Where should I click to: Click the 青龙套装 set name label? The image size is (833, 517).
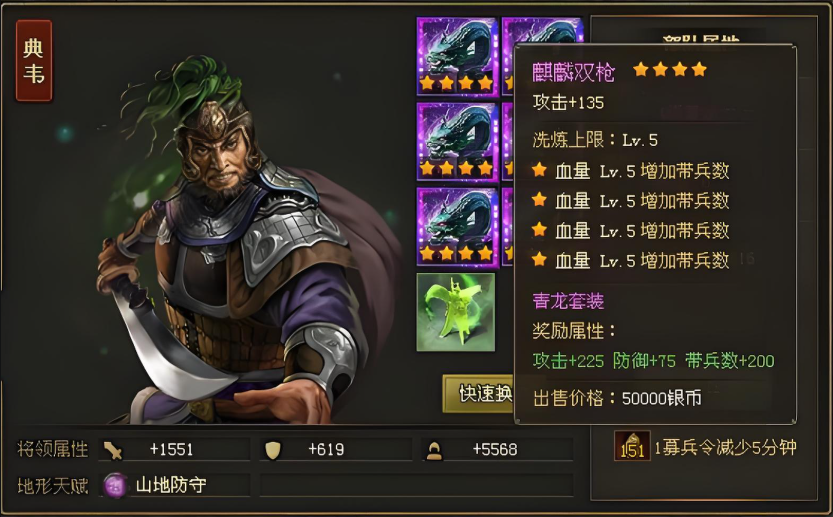[568, 301]
